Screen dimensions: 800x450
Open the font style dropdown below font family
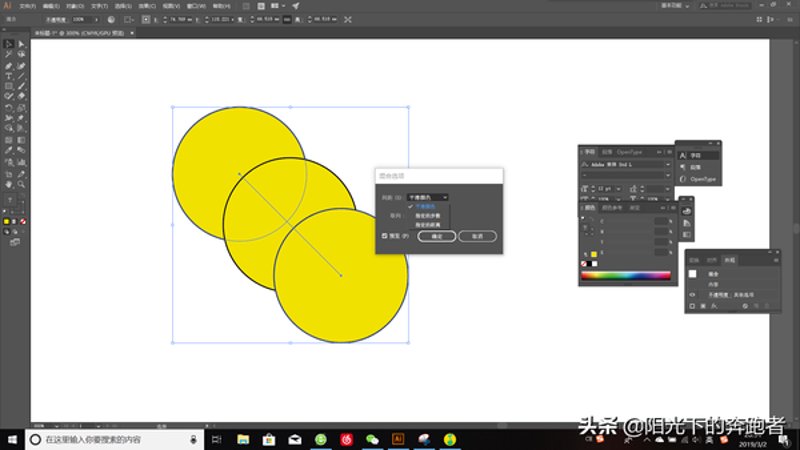667,175
